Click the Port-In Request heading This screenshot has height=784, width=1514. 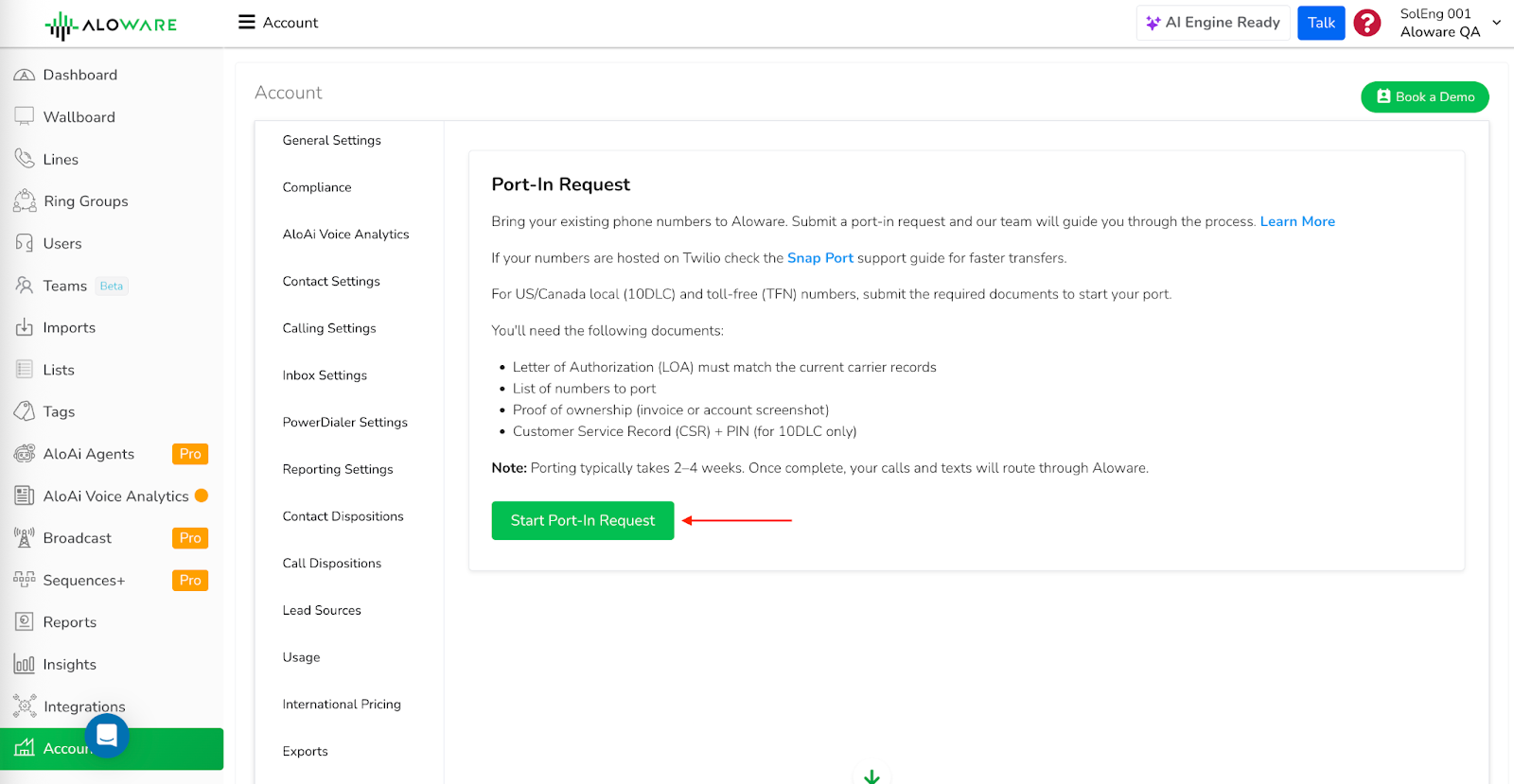tap(560, 184)
